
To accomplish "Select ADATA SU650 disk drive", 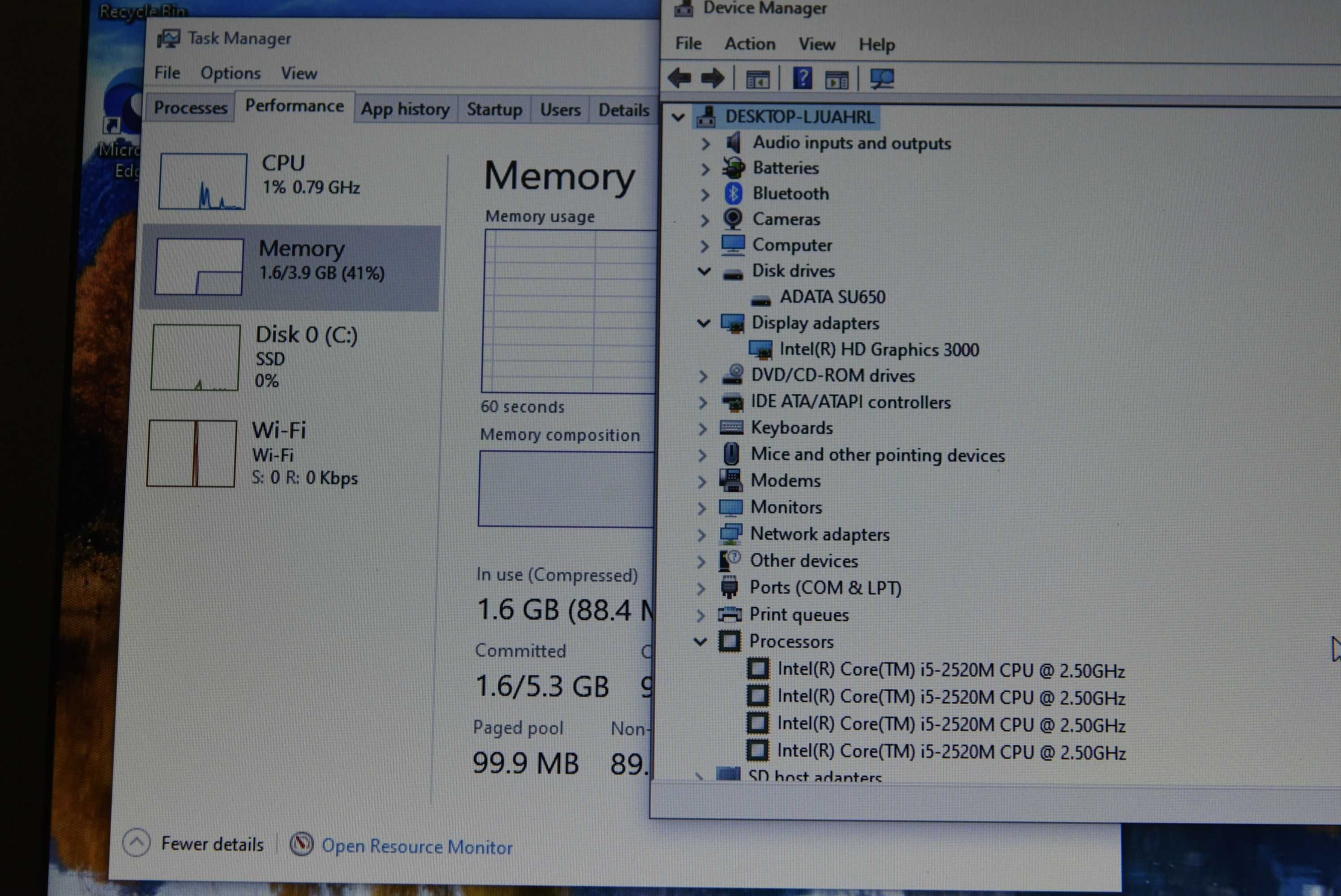I will point(832,297).
